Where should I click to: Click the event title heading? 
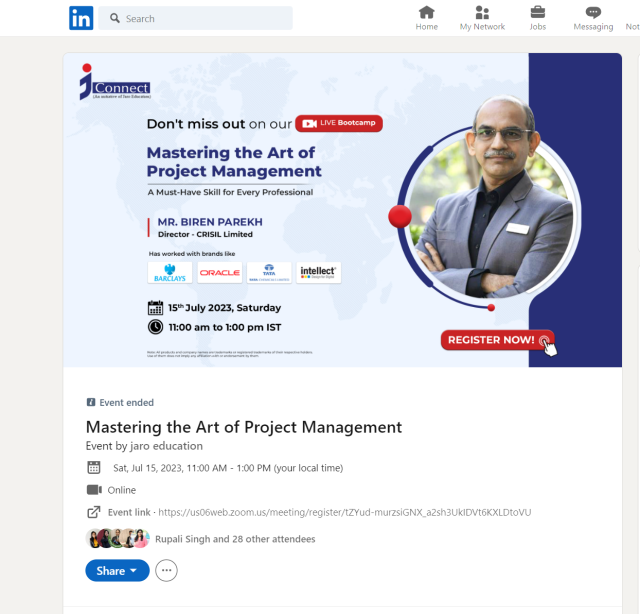(x=244, y=427)
